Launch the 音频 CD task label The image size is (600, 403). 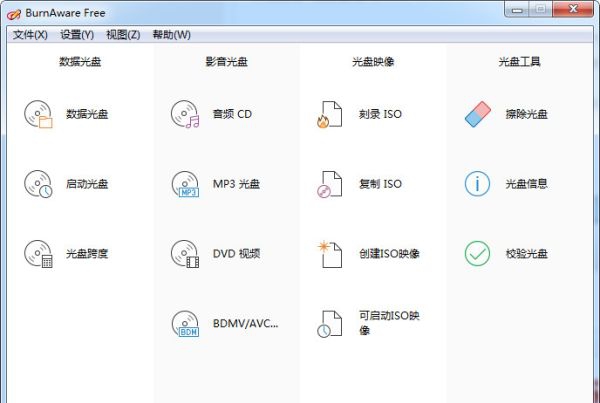tap(232, 114)
